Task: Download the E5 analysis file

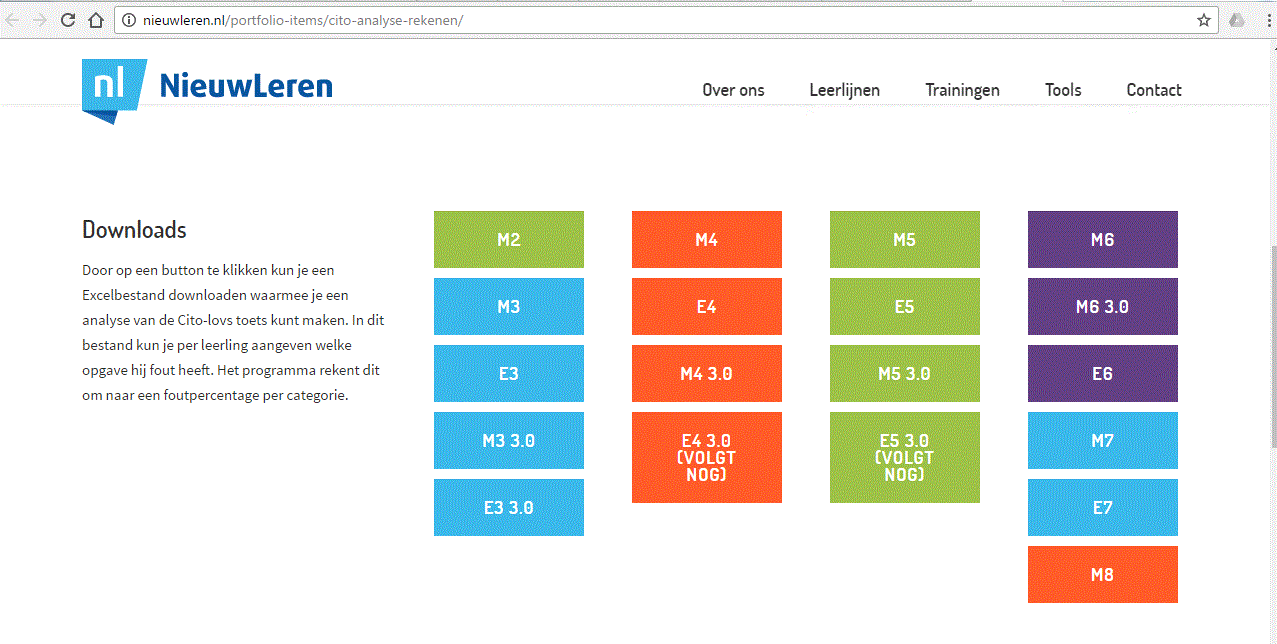Action: coord(905,307)
